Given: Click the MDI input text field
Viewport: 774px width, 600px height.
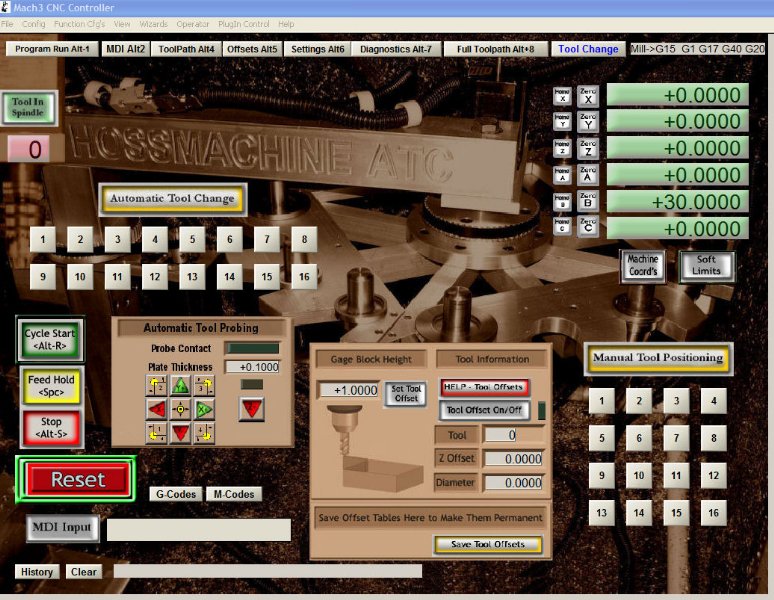Looking at the screenshot, I should [x=199, y=530].
